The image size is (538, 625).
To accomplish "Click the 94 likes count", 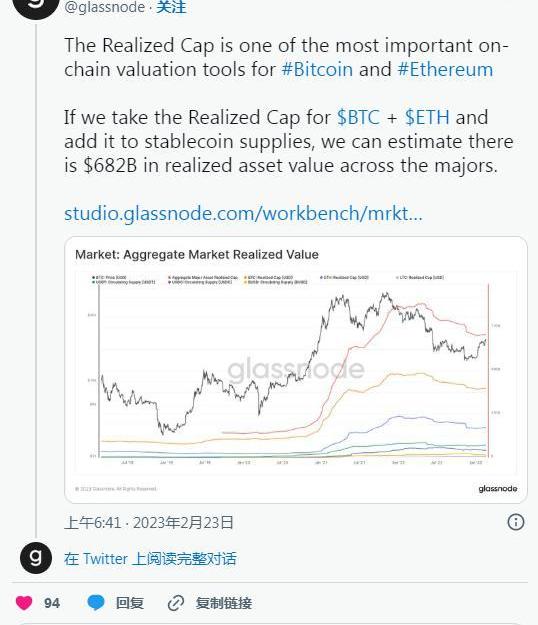I will (x=52, y=603).
